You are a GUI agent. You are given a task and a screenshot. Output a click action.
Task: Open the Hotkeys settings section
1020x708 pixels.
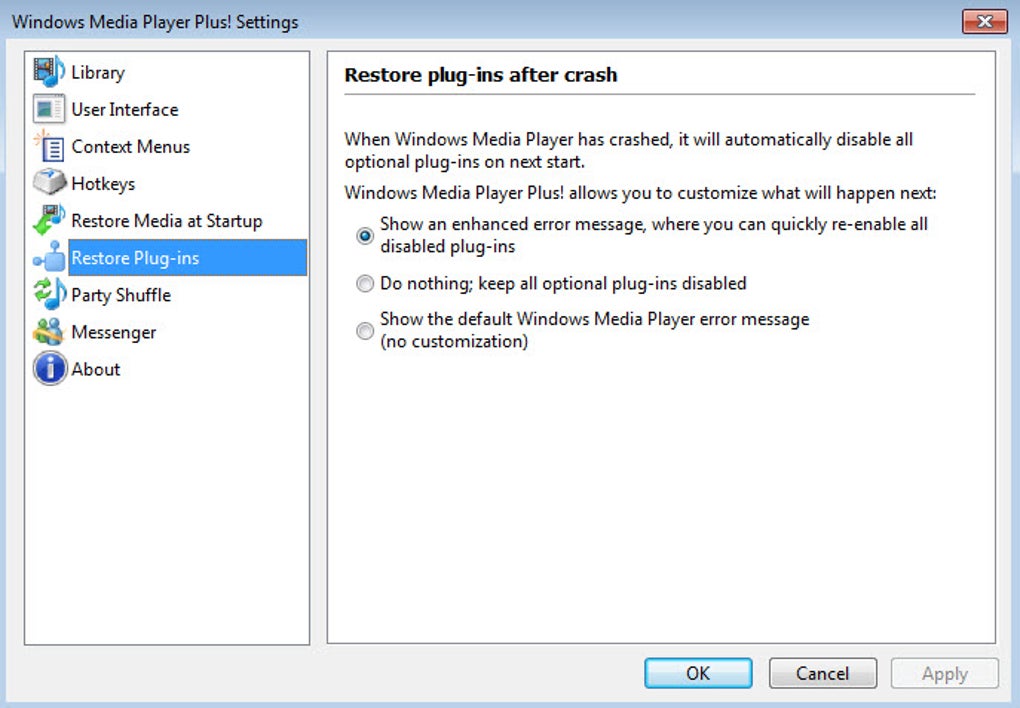tap(103, 184)
